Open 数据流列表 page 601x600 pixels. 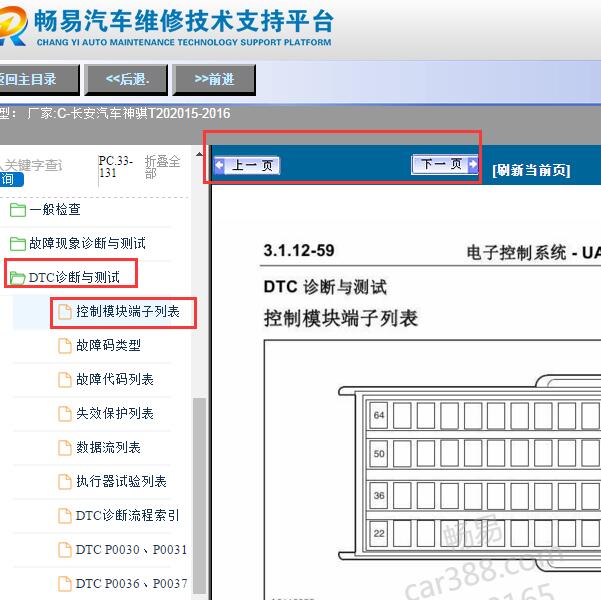tap(108, 447)
